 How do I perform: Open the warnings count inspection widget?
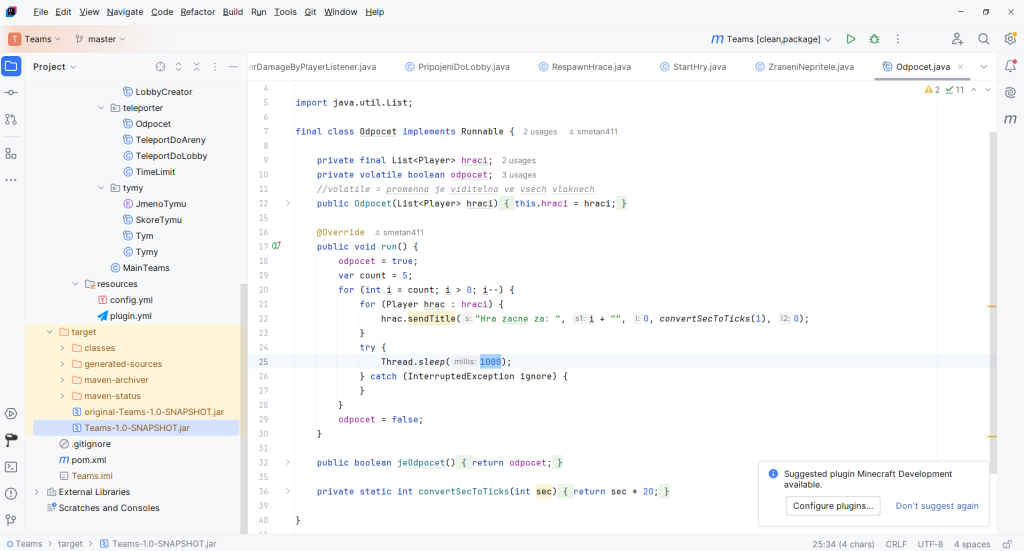click(944, 90)
